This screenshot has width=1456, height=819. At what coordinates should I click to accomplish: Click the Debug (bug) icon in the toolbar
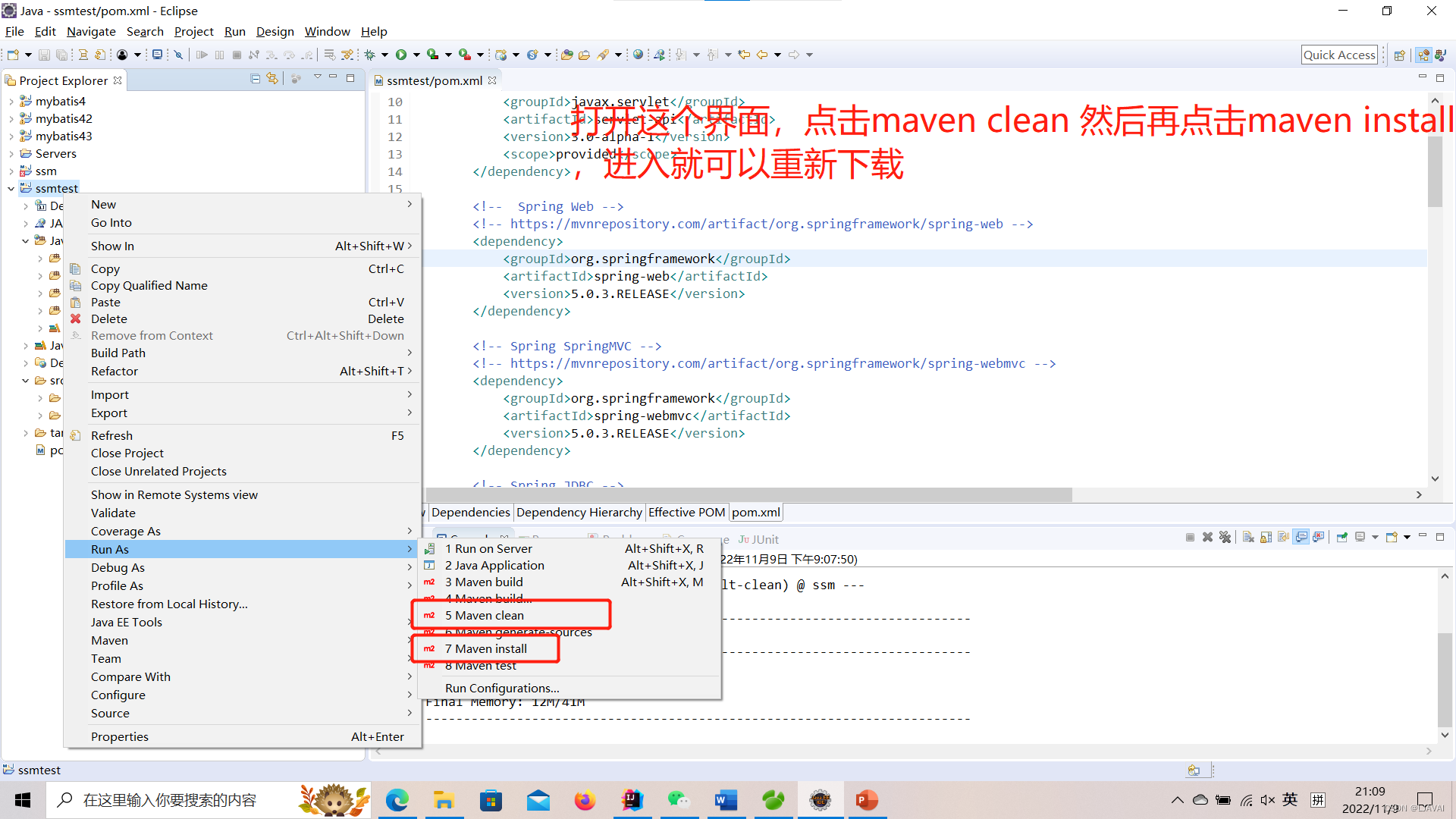371,55
